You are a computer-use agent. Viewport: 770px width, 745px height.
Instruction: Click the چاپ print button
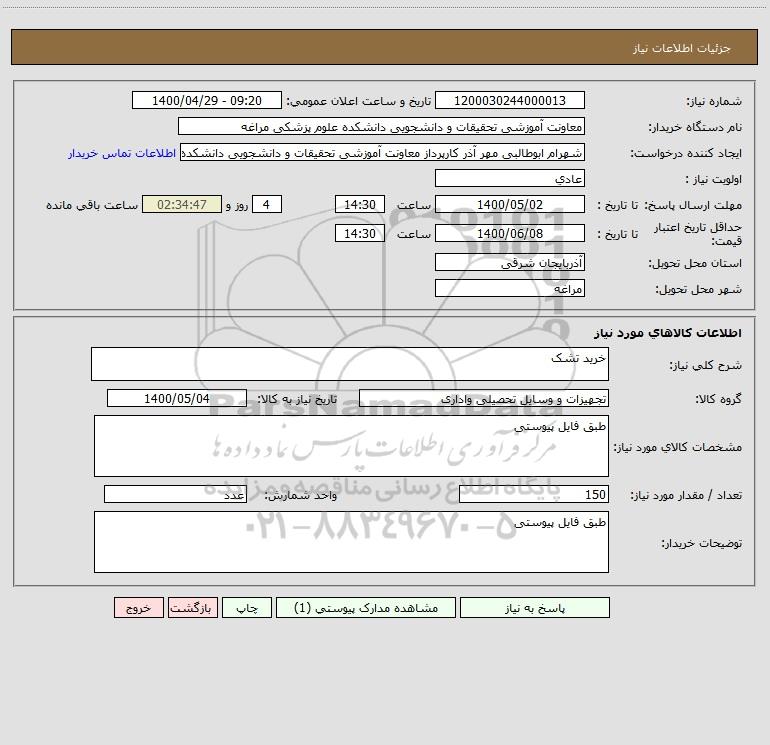pos(247,607)
